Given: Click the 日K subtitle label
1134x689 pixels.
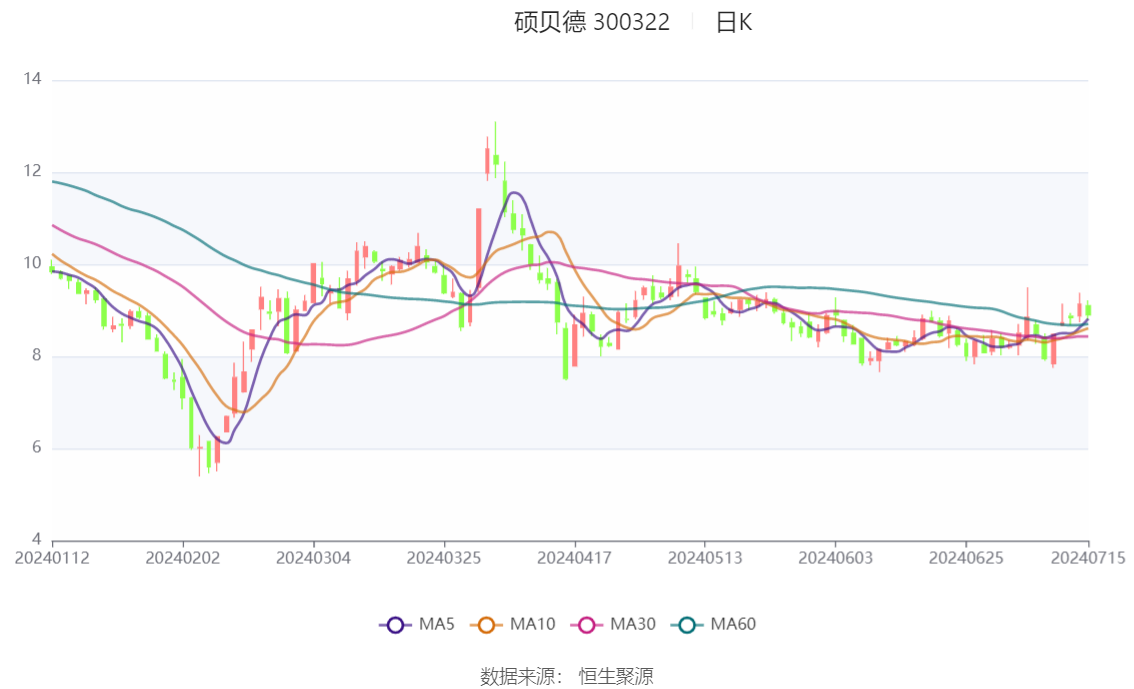Looking at the screenshot, I should (x=733, y=22).
